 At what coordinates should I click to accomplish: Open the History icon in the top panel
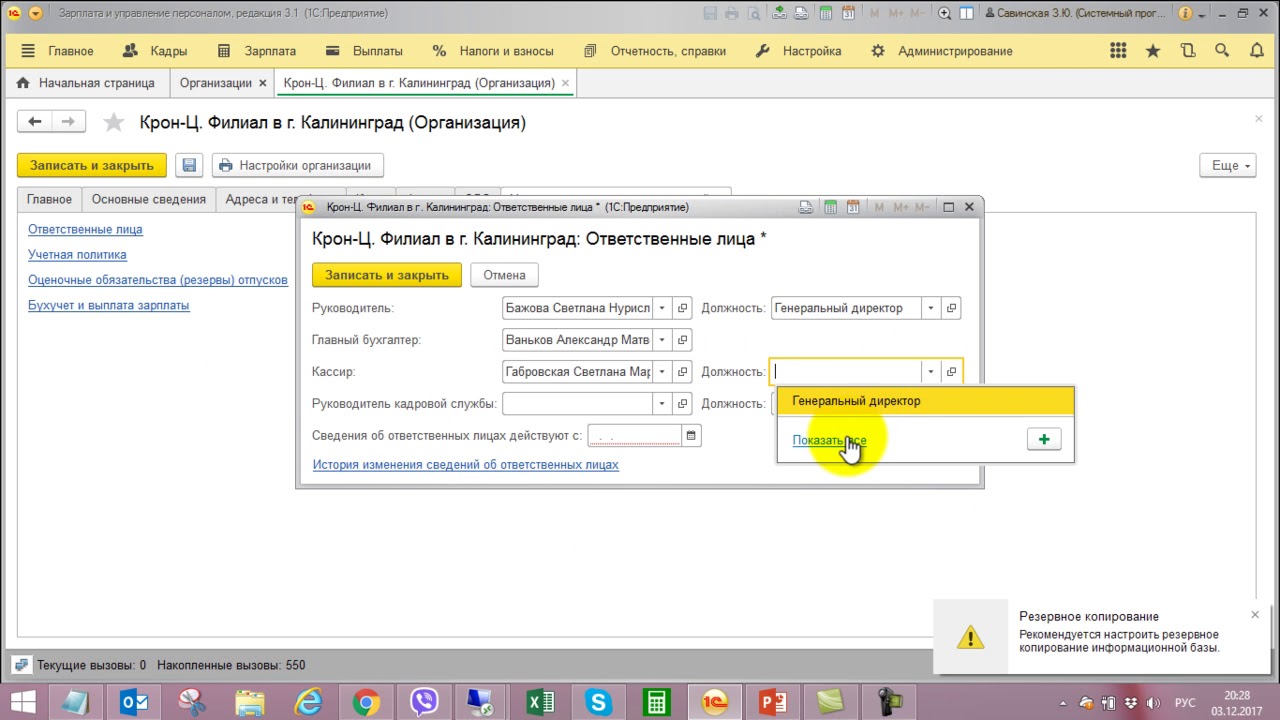click(1188, 51)
